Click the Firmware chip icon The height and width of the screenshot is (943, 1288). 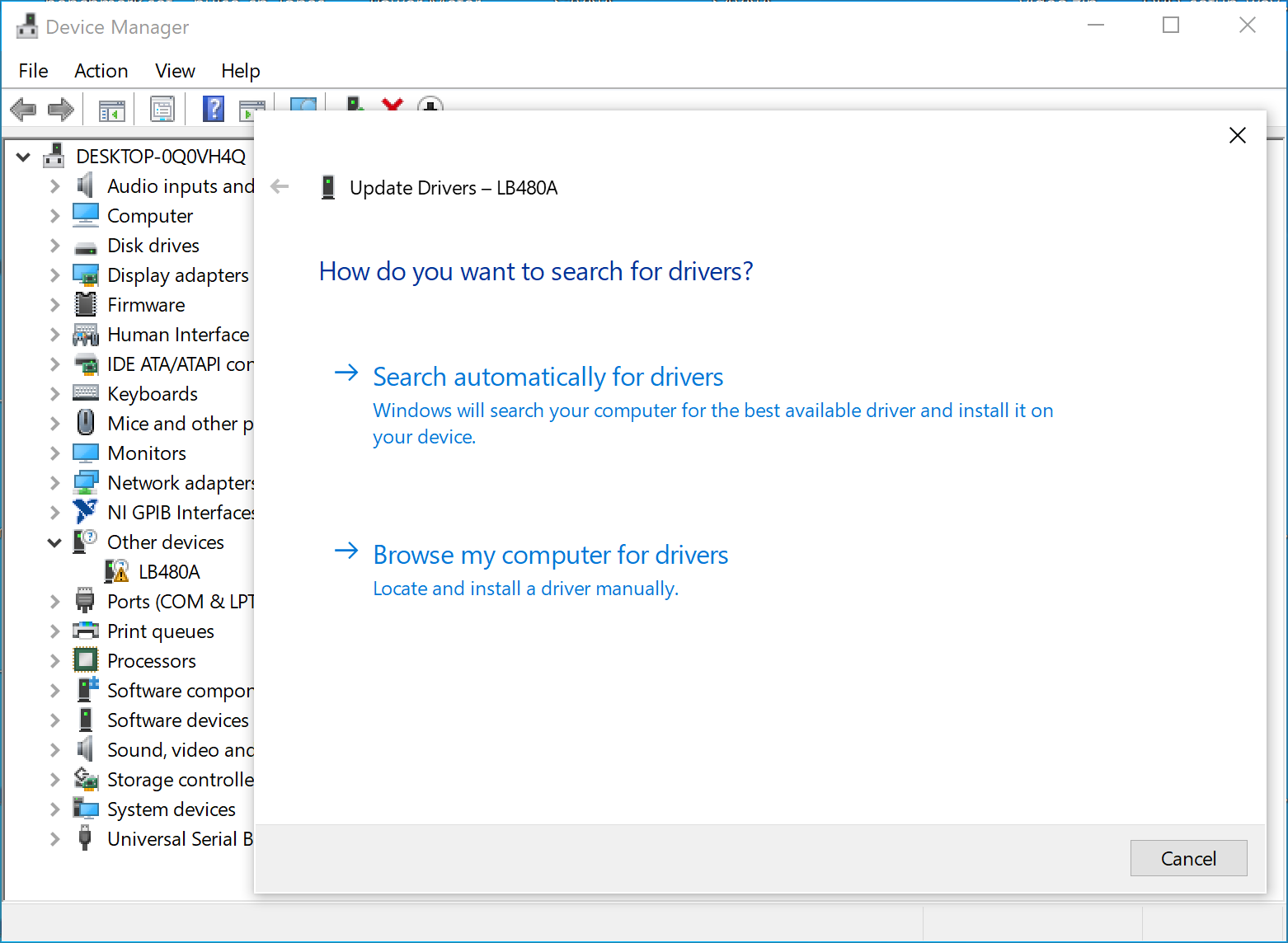(x=86, y=304)
